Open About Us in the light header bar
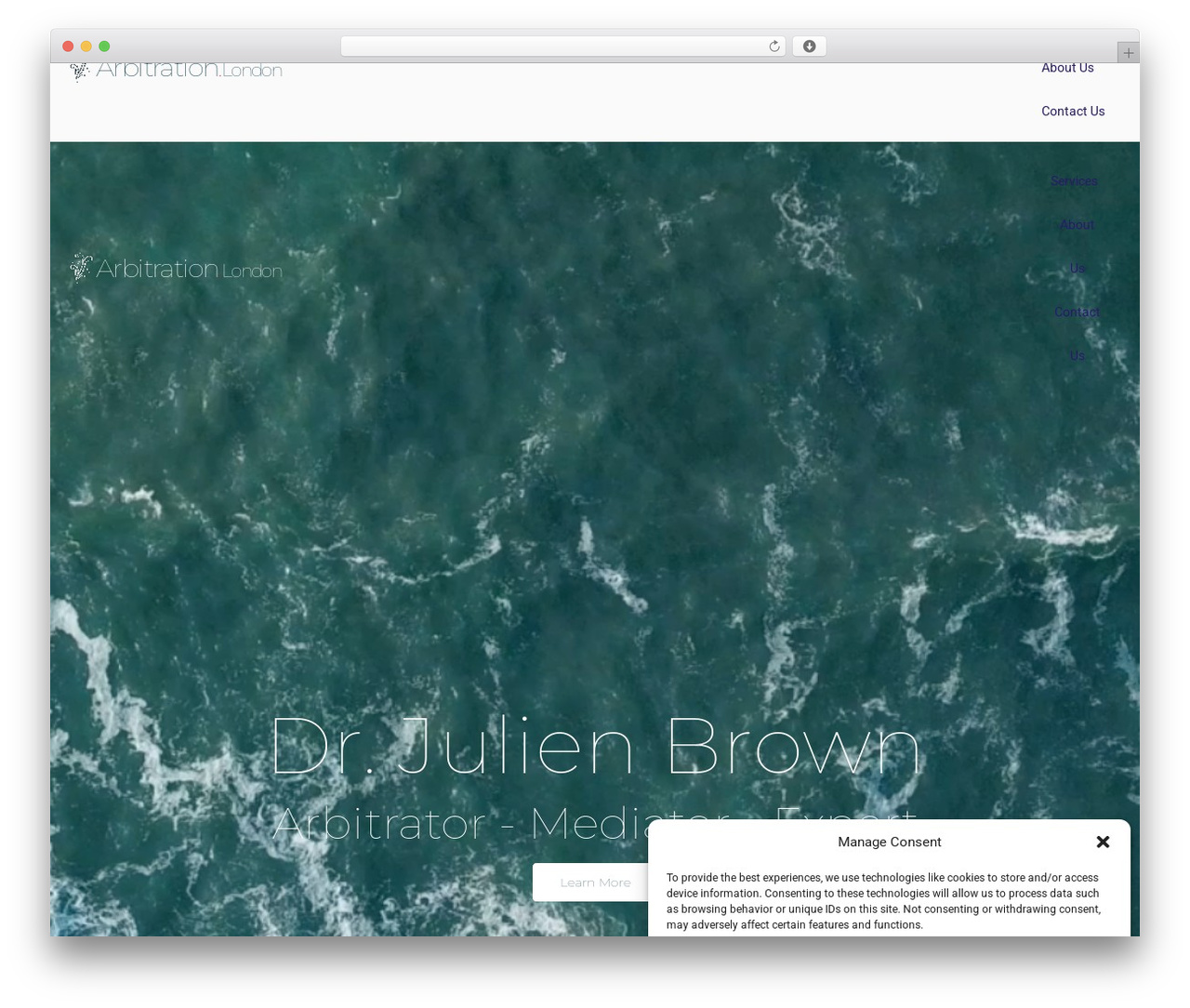The image size is (1190, 1008). click(1067, 68)
